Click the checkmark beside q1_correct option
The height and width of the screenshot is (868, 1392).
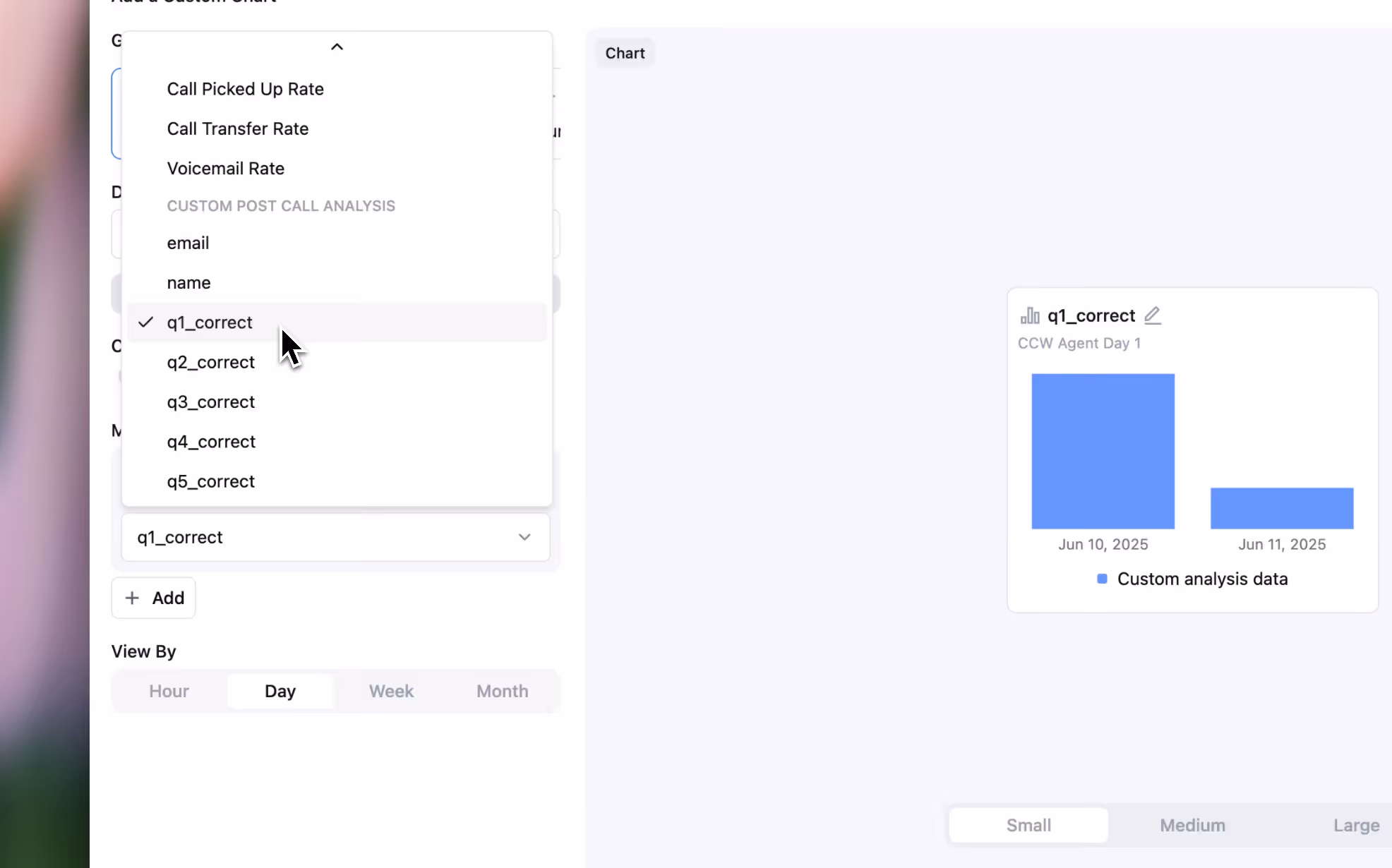pos(146,323)
